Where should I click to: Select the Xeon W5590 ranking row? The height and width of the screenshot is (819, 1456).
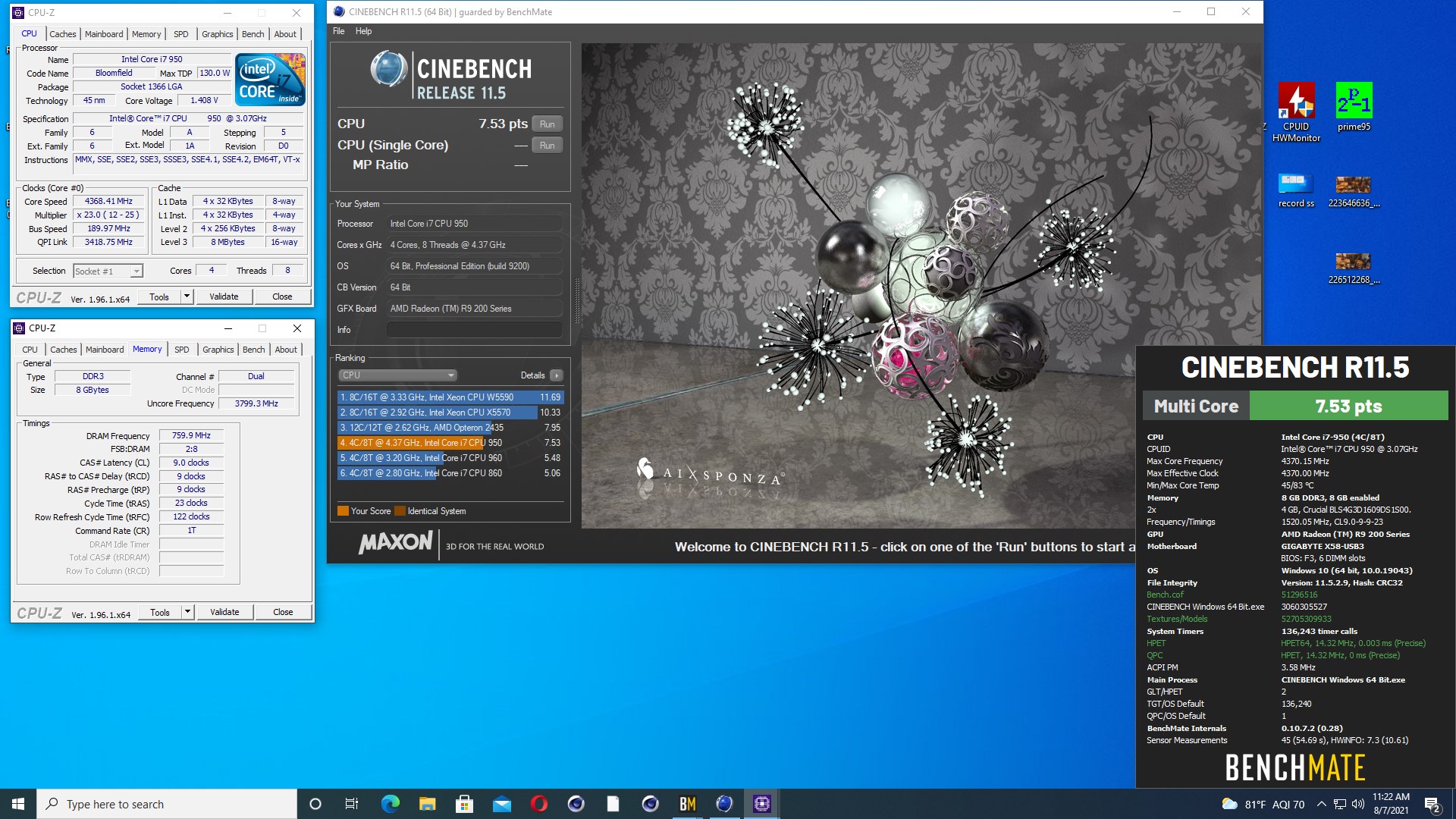[x=450, y=397]
